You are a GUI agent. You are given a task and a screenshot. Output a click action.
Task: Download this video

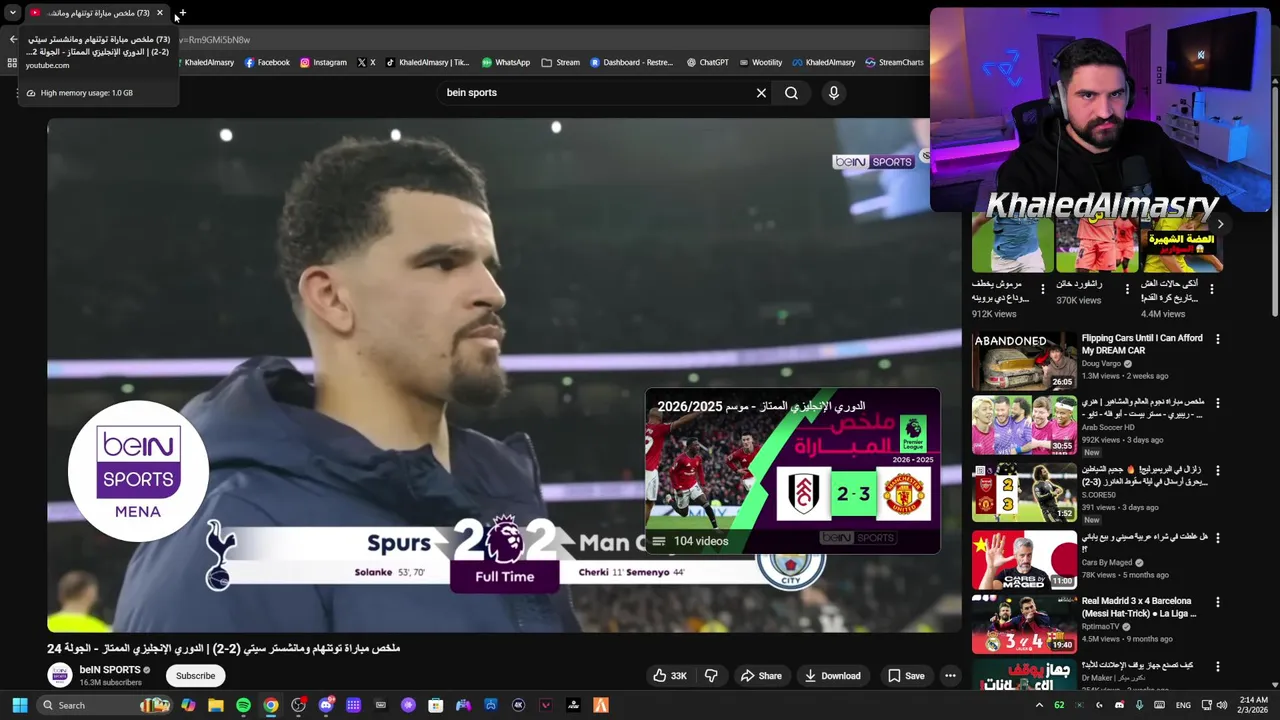click(833, 676)
